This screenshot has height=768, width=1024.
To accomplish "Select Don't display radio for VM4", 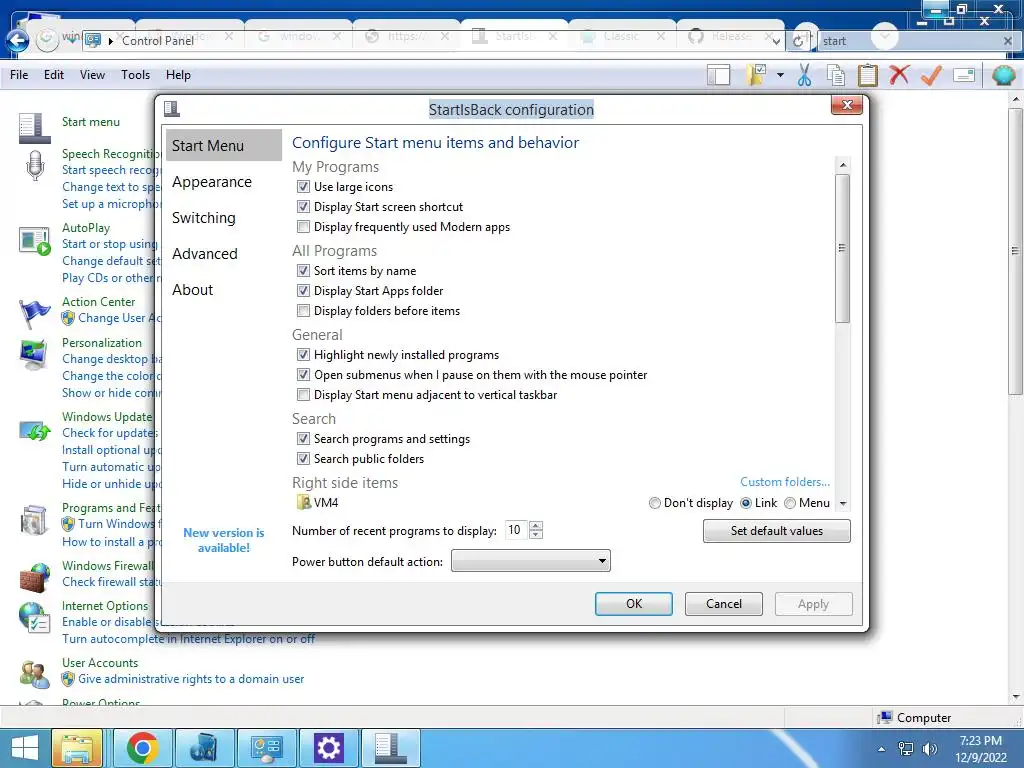I will pos(654,504).
